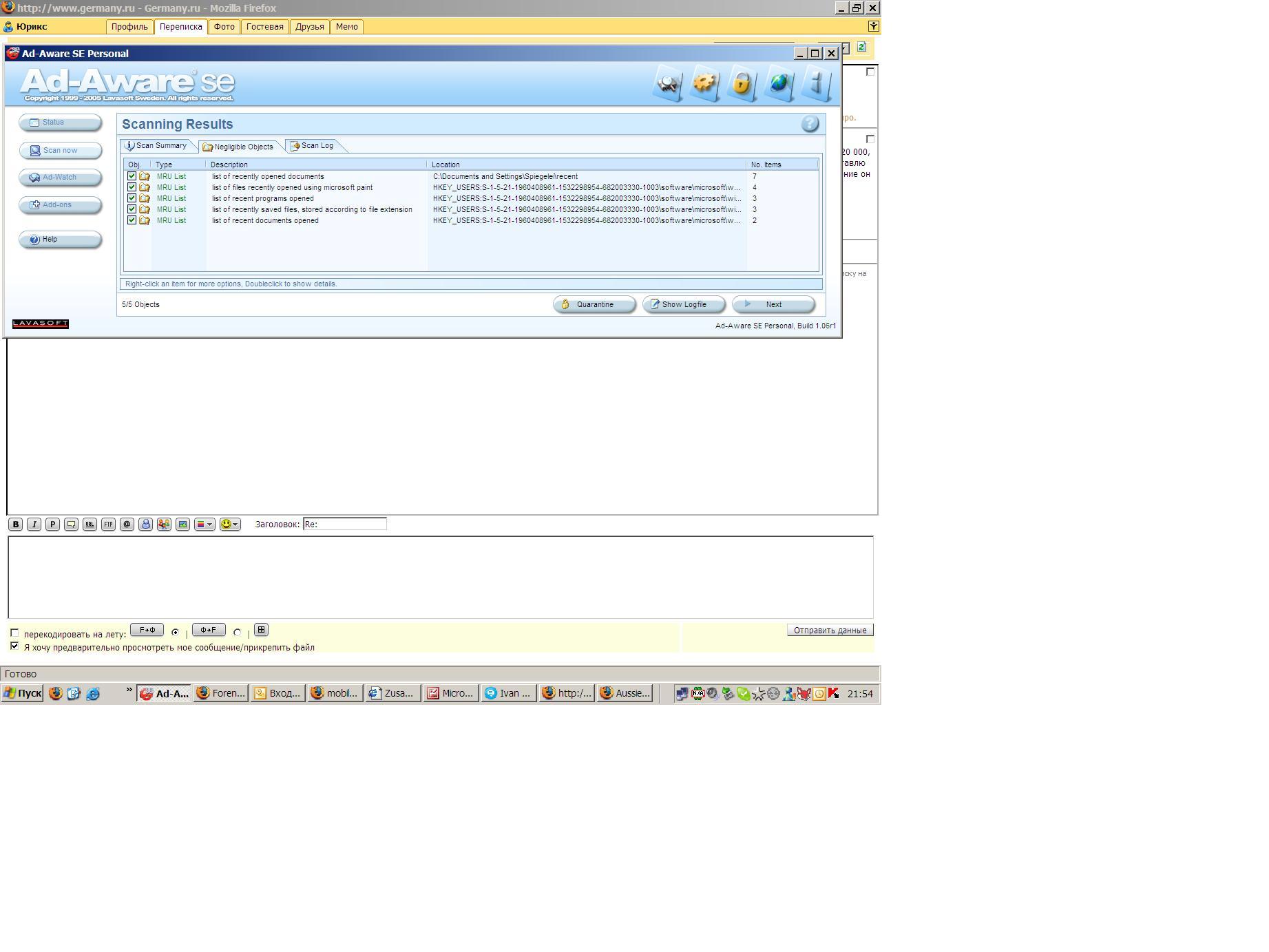Screen dimensions: 1269x952
Task: Insert a picture using image icon
Action: 182,525
